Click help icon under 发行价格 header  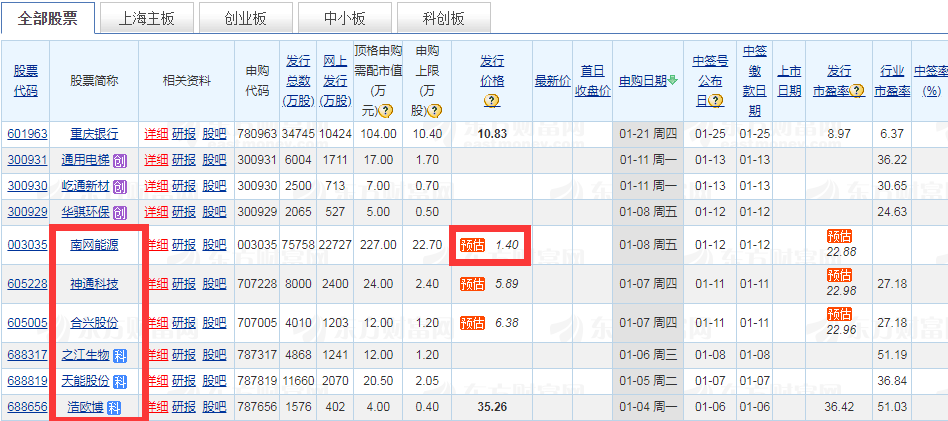(492, 101)
